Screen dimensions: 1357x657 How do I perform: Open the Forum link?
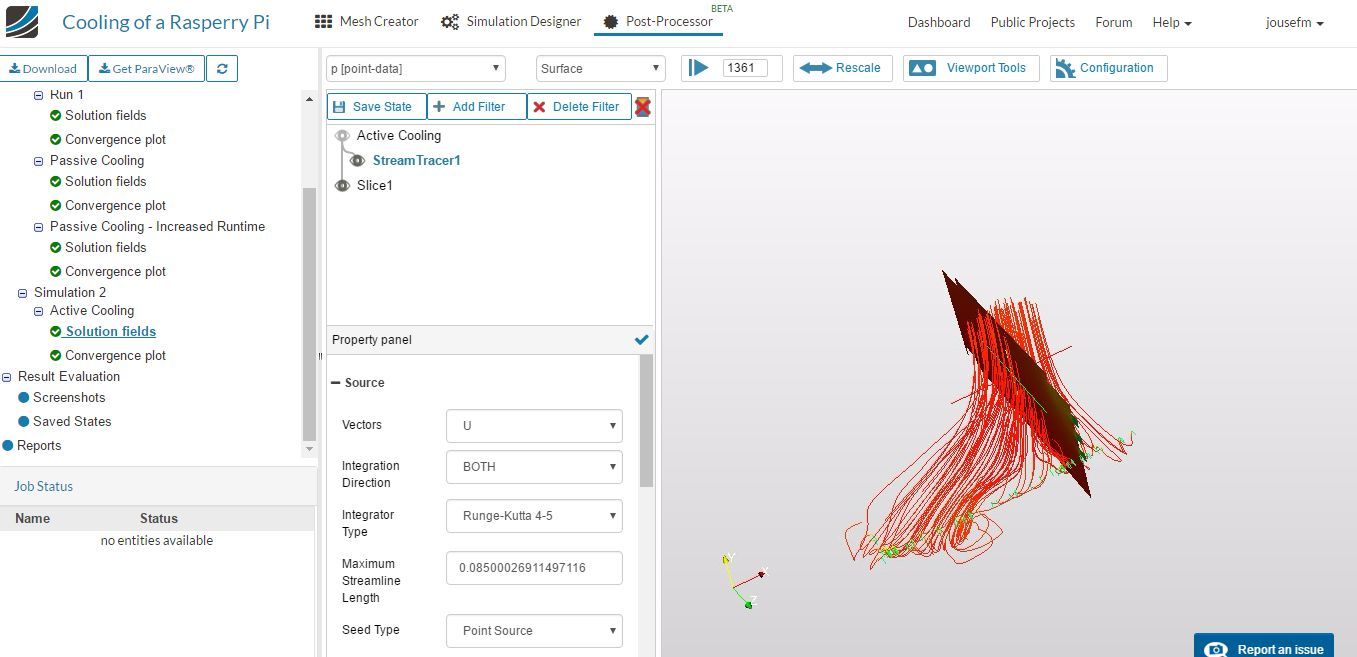[x=1113, y=22]
